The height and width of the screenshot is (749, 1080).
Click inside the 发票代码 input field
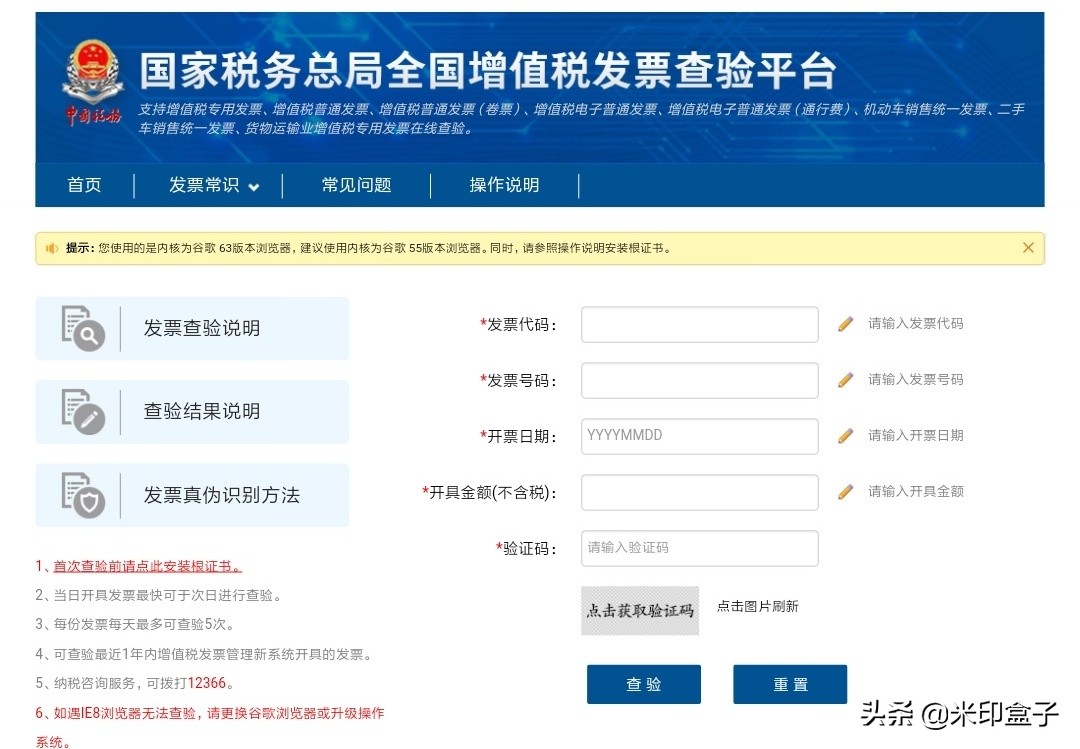click(x=698, y=323)
